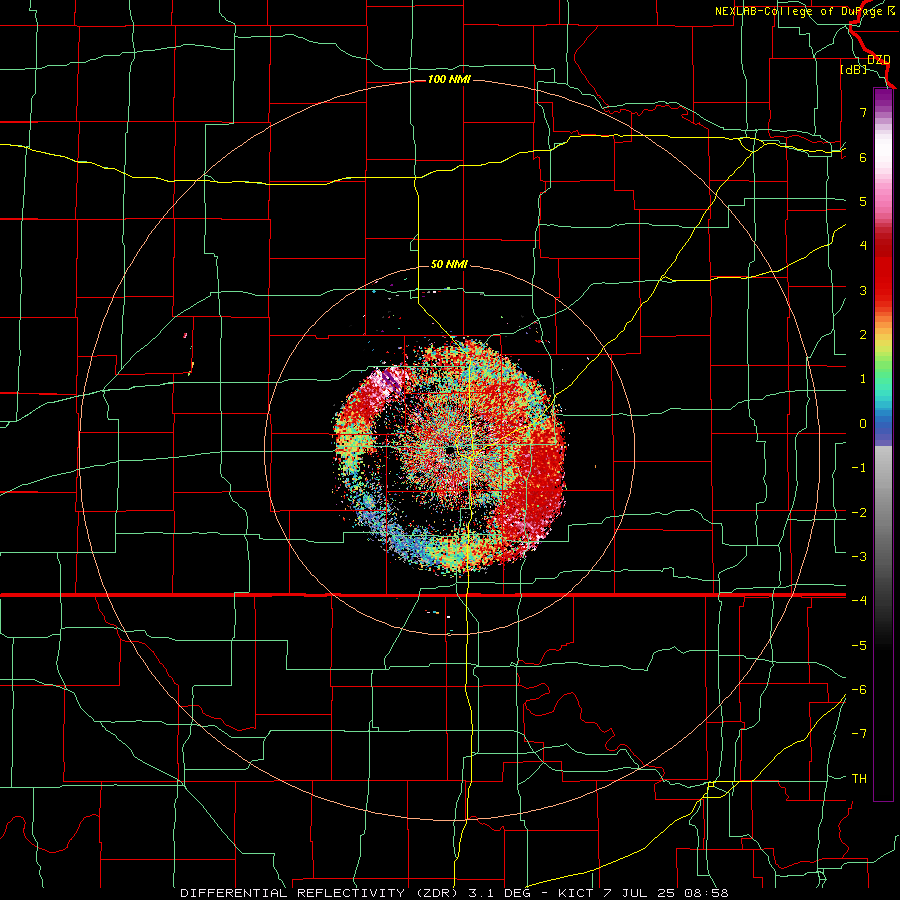Click the 50 NMI range ring label
Screen dimensions: 900x900
[x=449, y=265]
